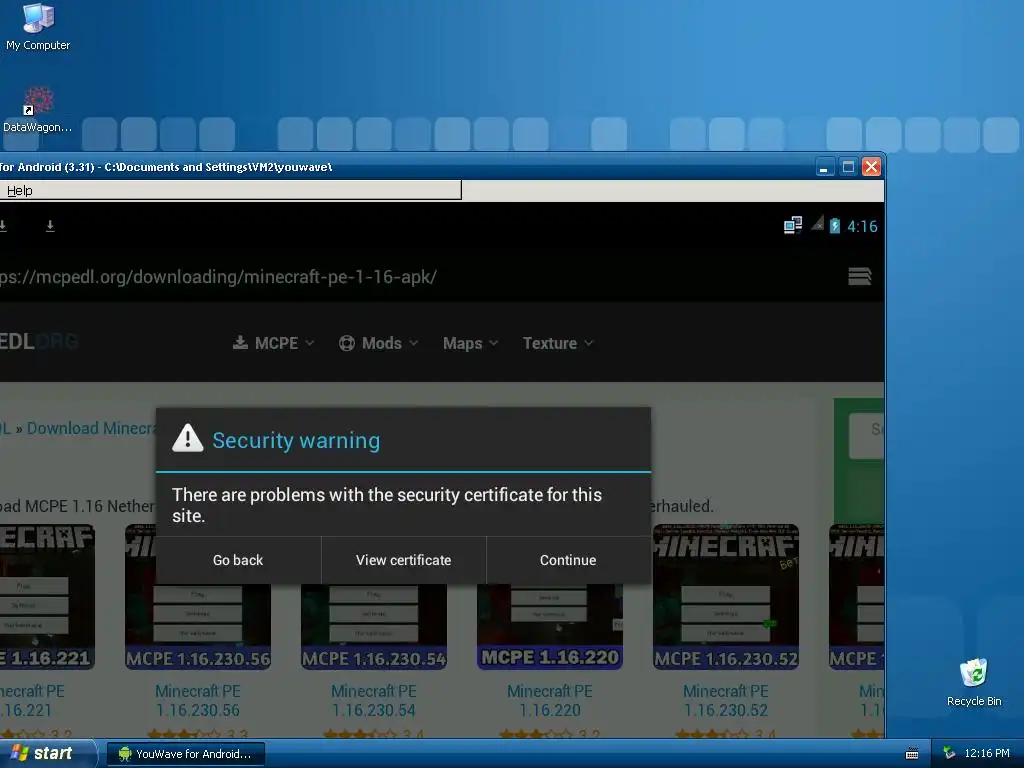Expand the Maps dropdown menu

470,343
